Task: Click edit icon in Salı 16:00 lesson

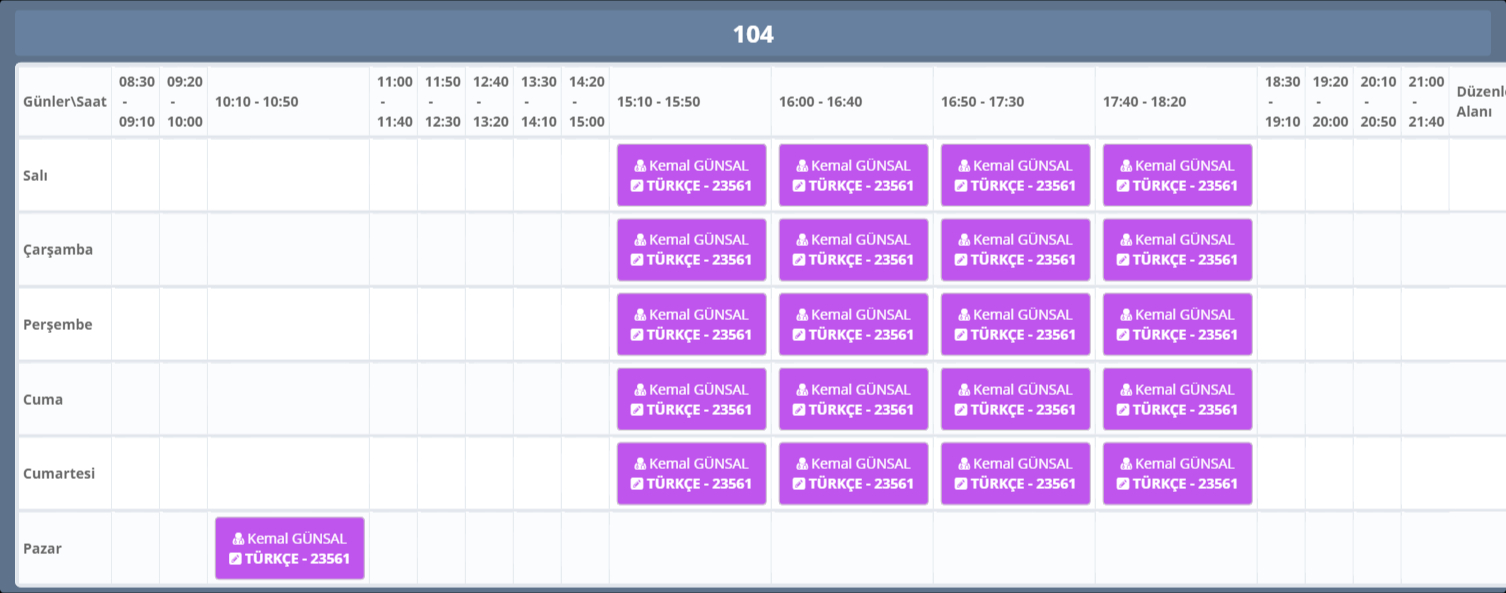Action: coord(798,186)
